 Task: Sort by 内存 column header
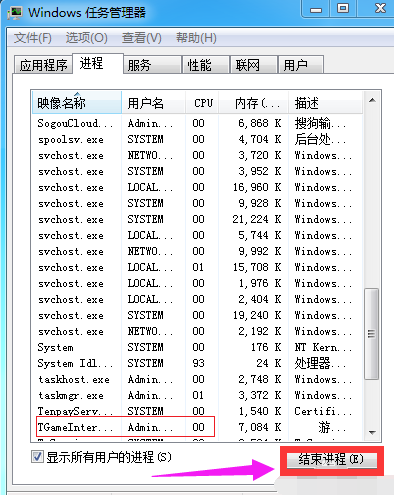click(x=254, y=103)
